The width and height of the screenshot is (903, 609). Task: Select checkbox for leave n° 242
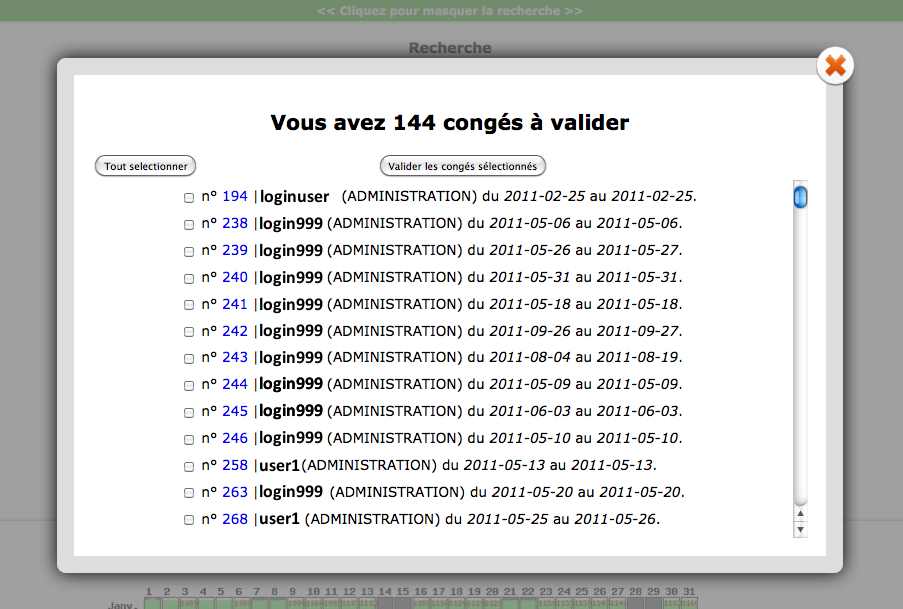pyautogui.click(x=189, y=332)
